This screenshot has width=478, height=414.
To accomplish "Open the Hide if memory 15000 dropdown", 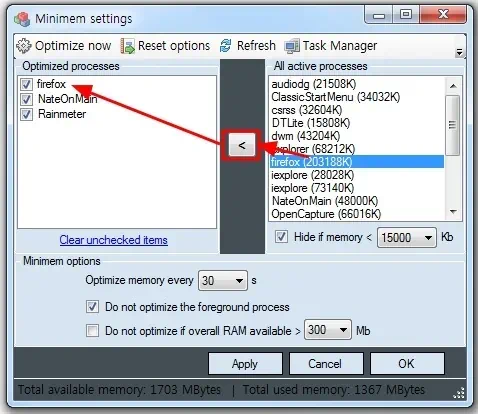I will 406,238.
